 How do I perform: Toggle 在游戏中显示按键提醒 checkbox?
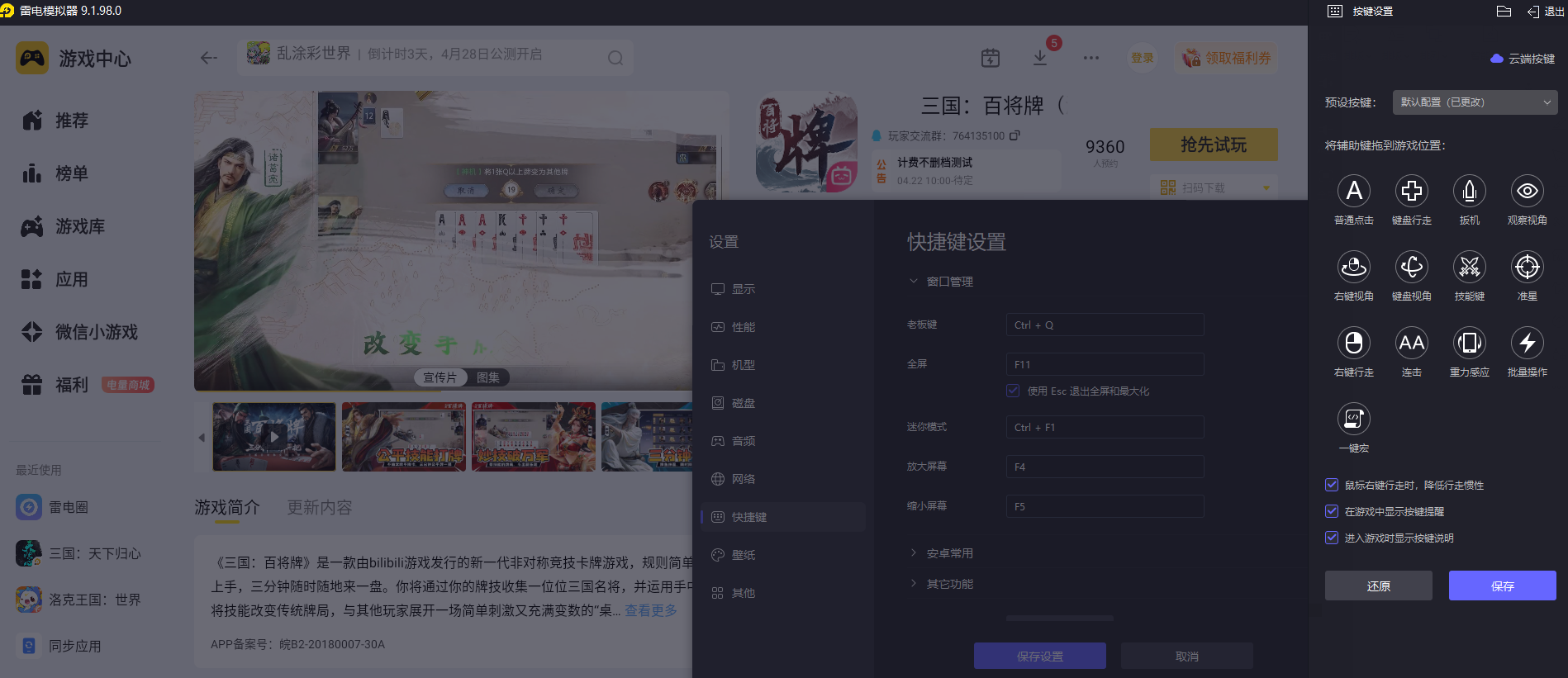pyautogui.click(x=1332, y=511)
